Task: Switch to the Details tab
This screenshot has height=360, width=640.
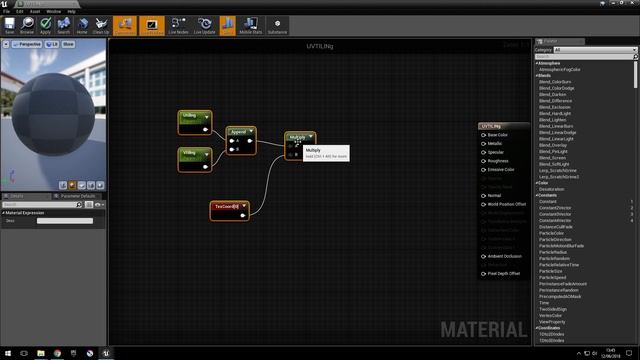Action: click(x=26, y=196)
